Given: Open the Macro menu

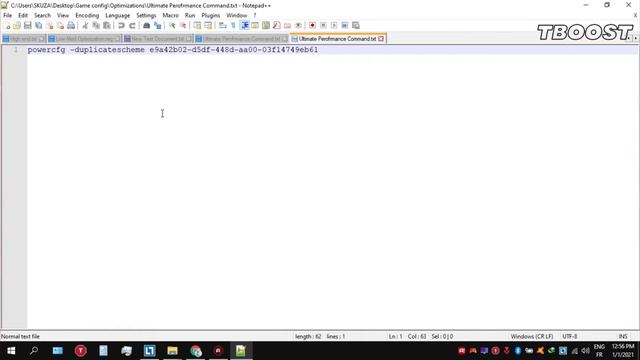Looking at the screenshot, I should click(x=171, y=15).
